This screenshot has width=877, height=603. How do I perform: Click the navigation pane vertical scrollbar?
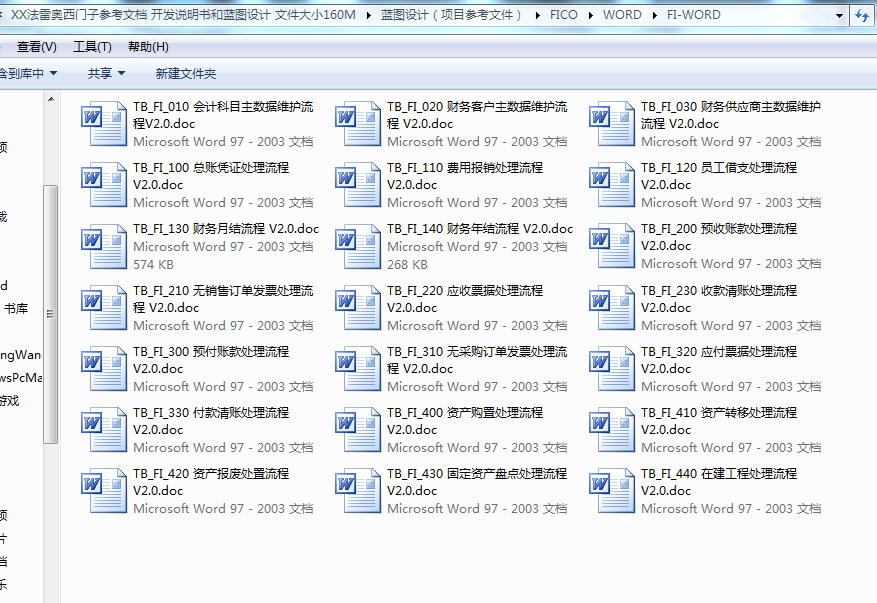[51, 310]
